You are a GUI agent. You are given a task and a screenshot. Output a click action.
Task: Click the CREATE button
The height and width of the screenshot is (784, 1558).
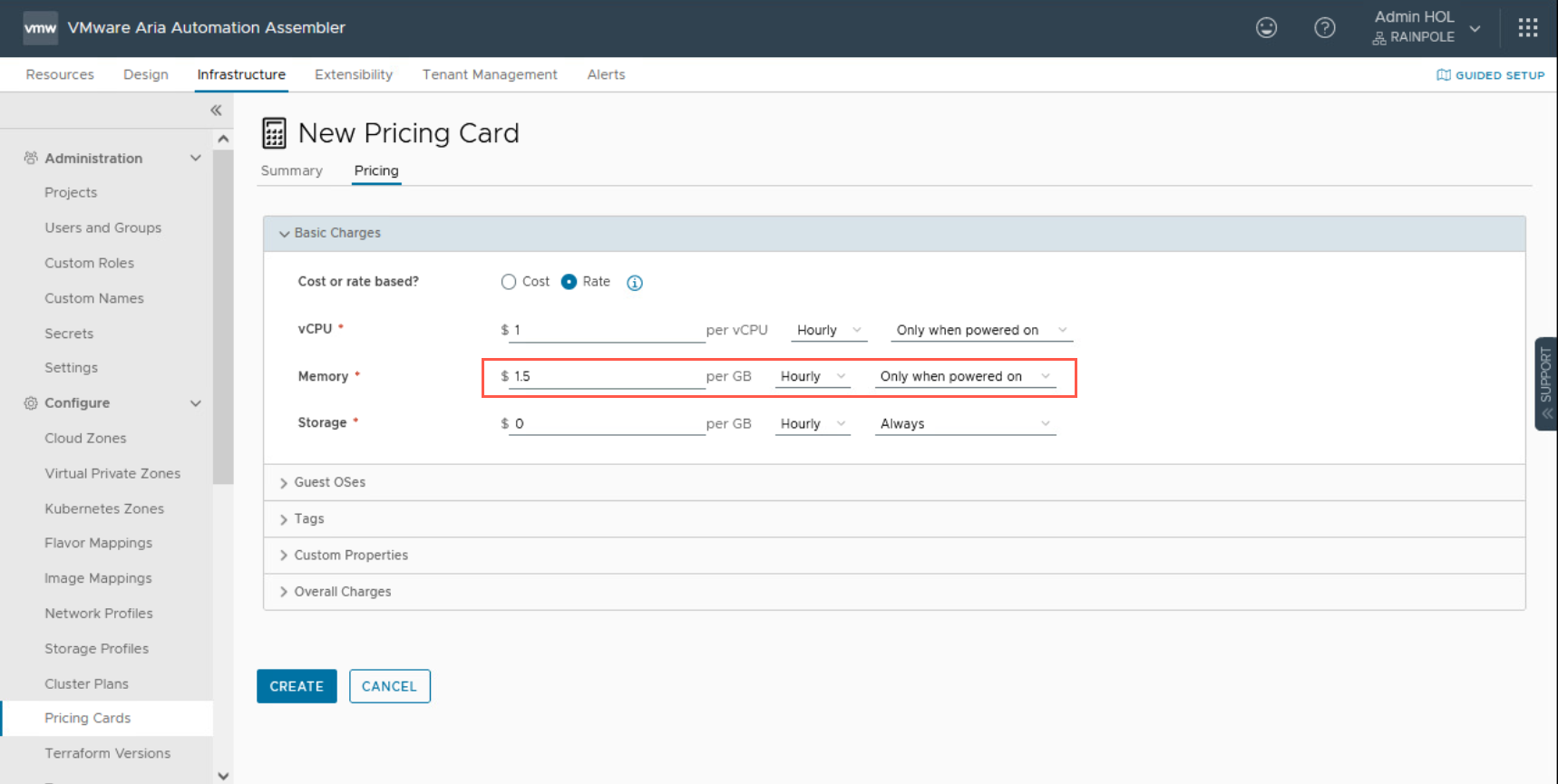(x=297, y=686)
